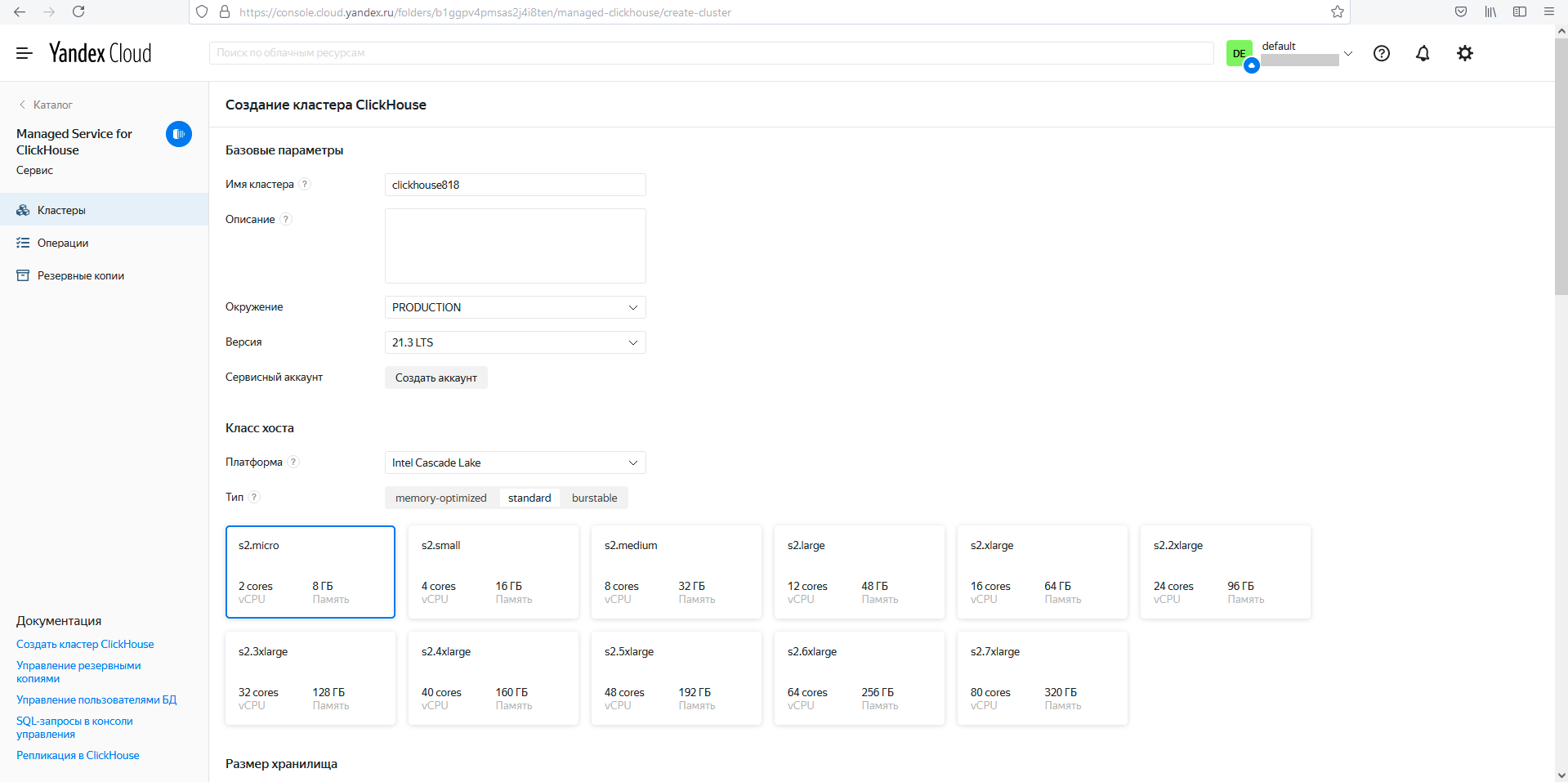Show help for Имя кластера

point(305,184)
